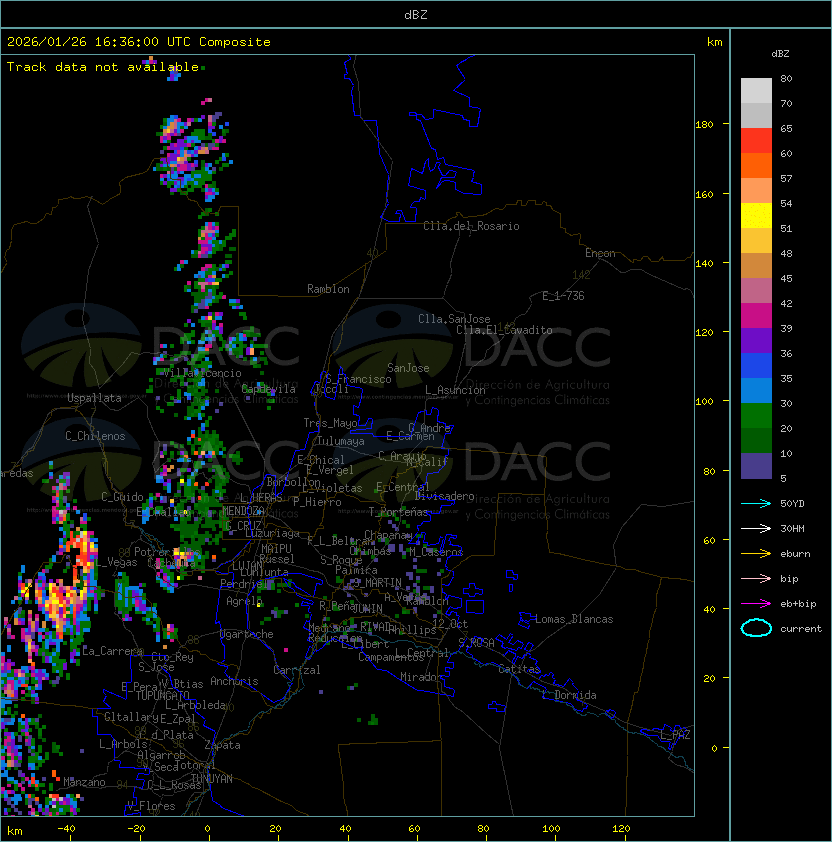Click the 'Tres_Mayo' map label
The height and width of the screenshot is (842, 832).
pyautogui.click(x=330, y=423)
